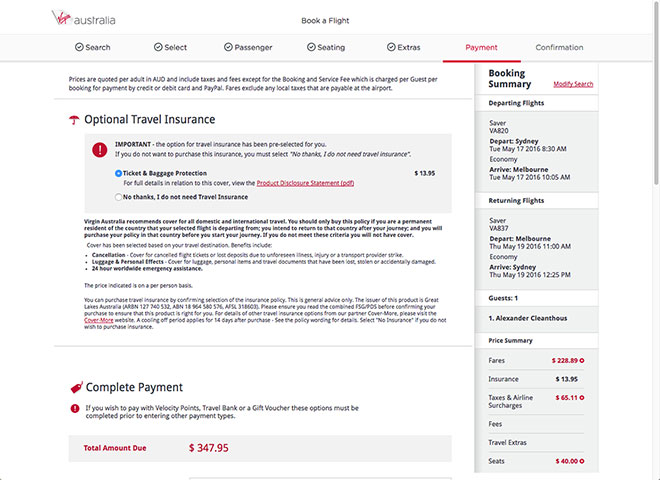This screenshot has height=480, width=660.
Task: Click the 24 hour worldwide emergency assistance bullet
Action: (147, 269)
